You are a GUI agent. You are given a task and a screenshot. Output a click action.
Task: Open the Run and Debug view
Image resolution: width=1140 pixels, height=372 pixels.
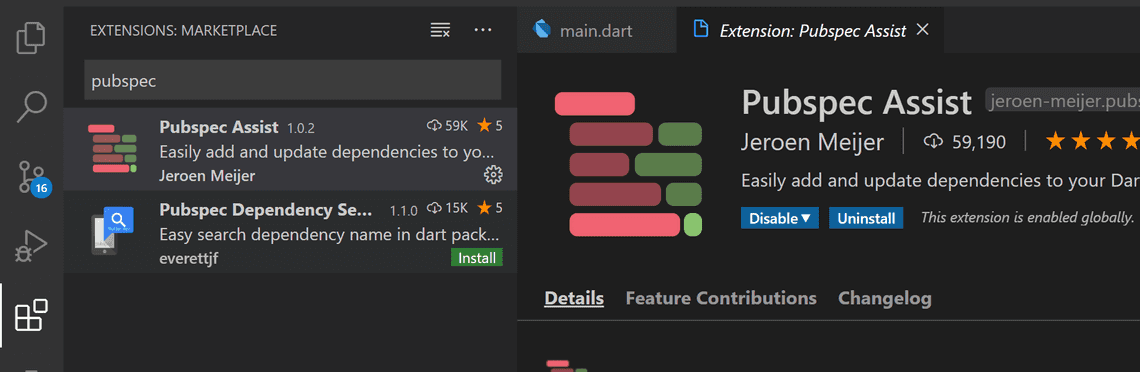pyautogui.click(x=31, y=247)
